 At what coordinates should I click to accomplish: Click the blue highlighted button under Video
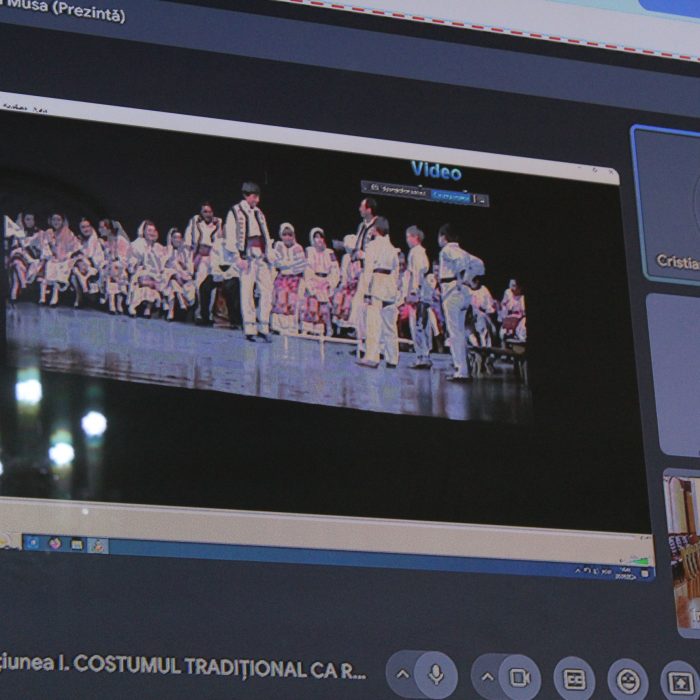451,196
